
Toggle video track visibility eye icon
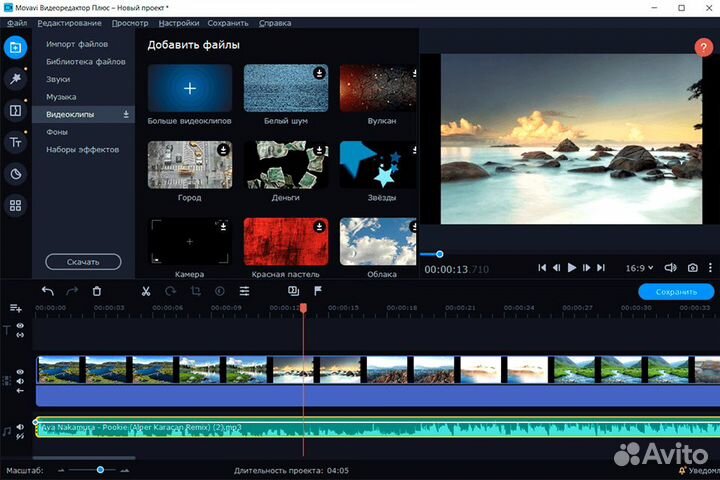20,371
